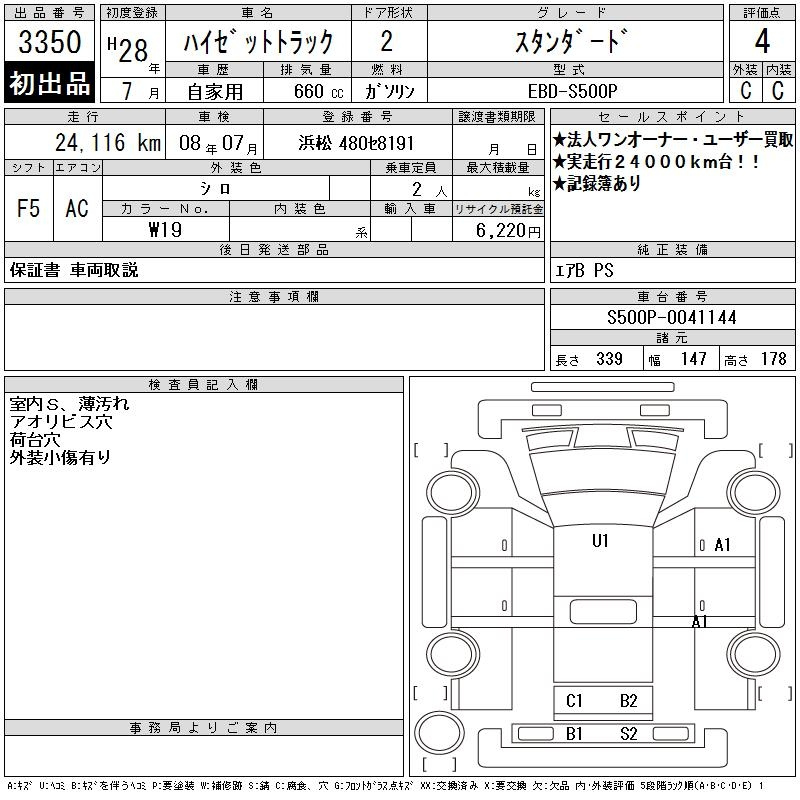Click the U1 dent mark on roof diagram
Image resolution: width=800 pixels, height=800 pixels.
point(600,541)
